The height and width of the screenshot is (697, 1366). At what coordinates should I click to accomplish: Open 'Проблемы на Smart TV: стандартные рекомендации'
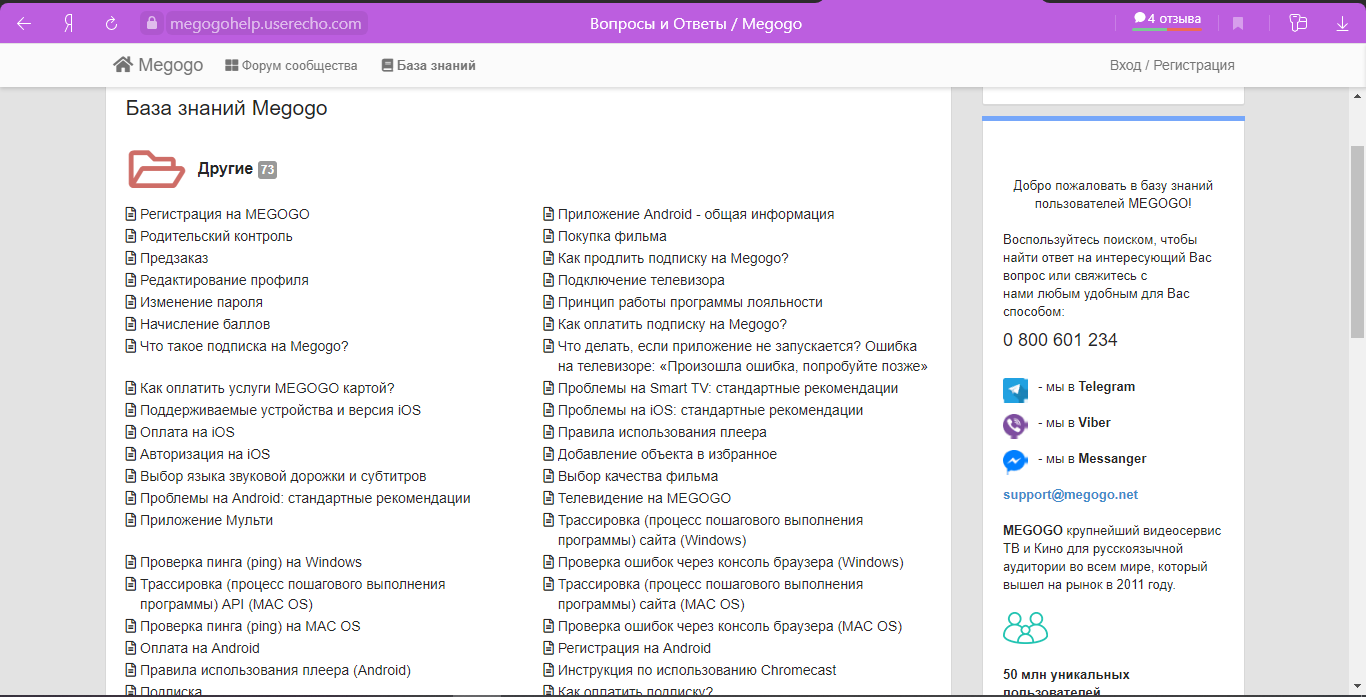[728, 388]
